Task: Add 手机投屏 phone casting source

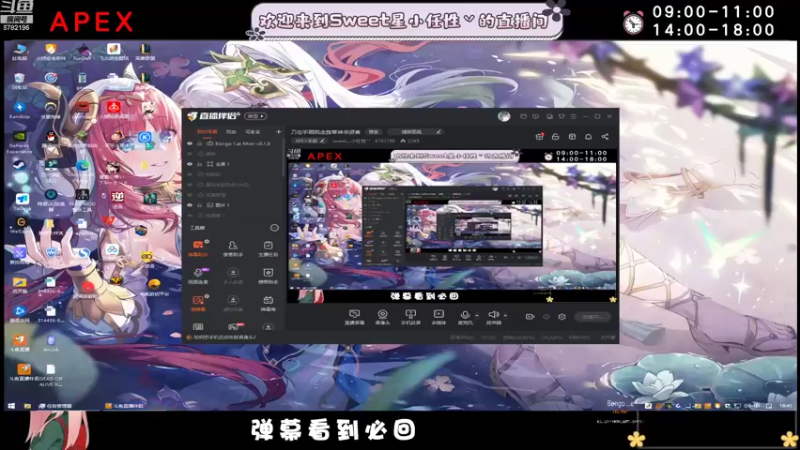Action: pos(410,317)
